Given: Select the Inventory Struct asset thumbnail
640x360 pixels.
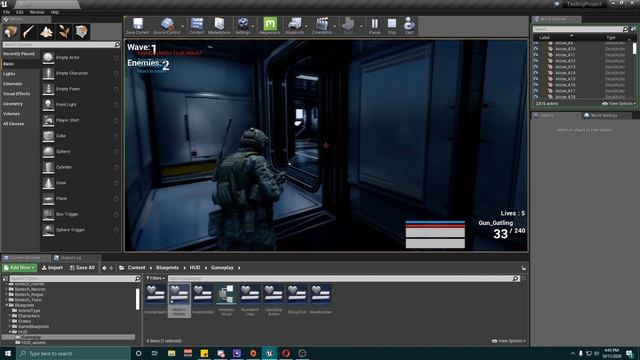Looking at the screenshot, I should coord(226,295).
